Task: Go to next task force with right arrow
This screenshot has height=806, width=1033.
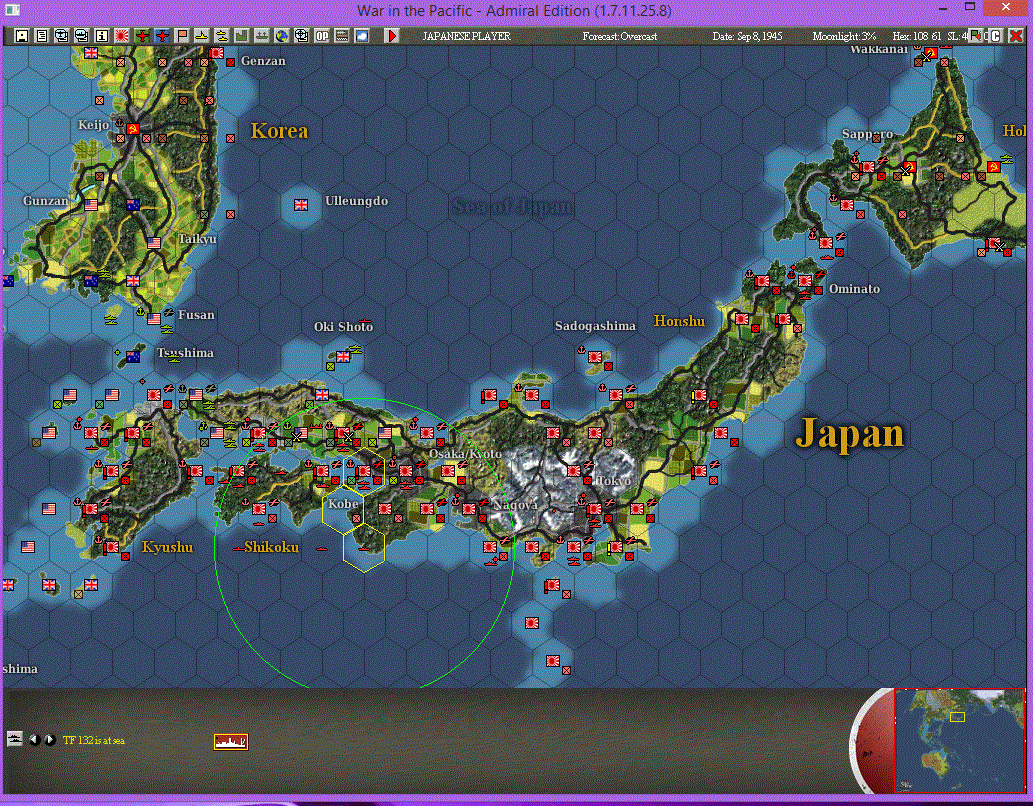Action: click(49, 739)
